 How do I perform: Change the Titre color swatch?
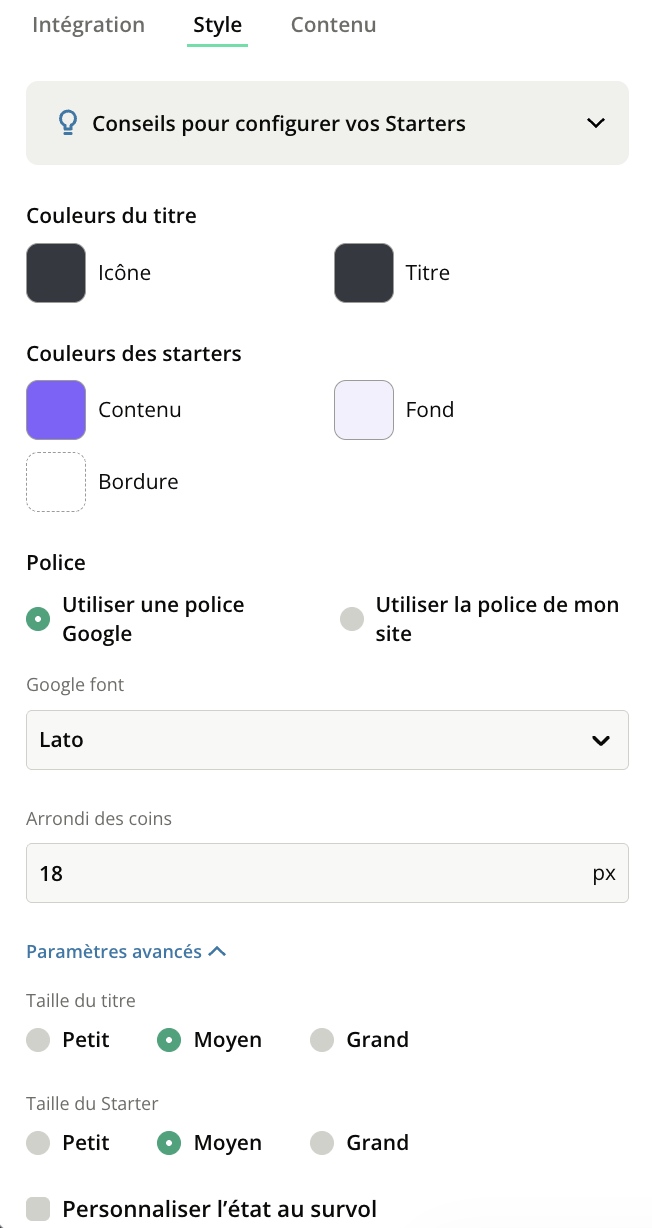pyautogui.click(x=364, y=272)
